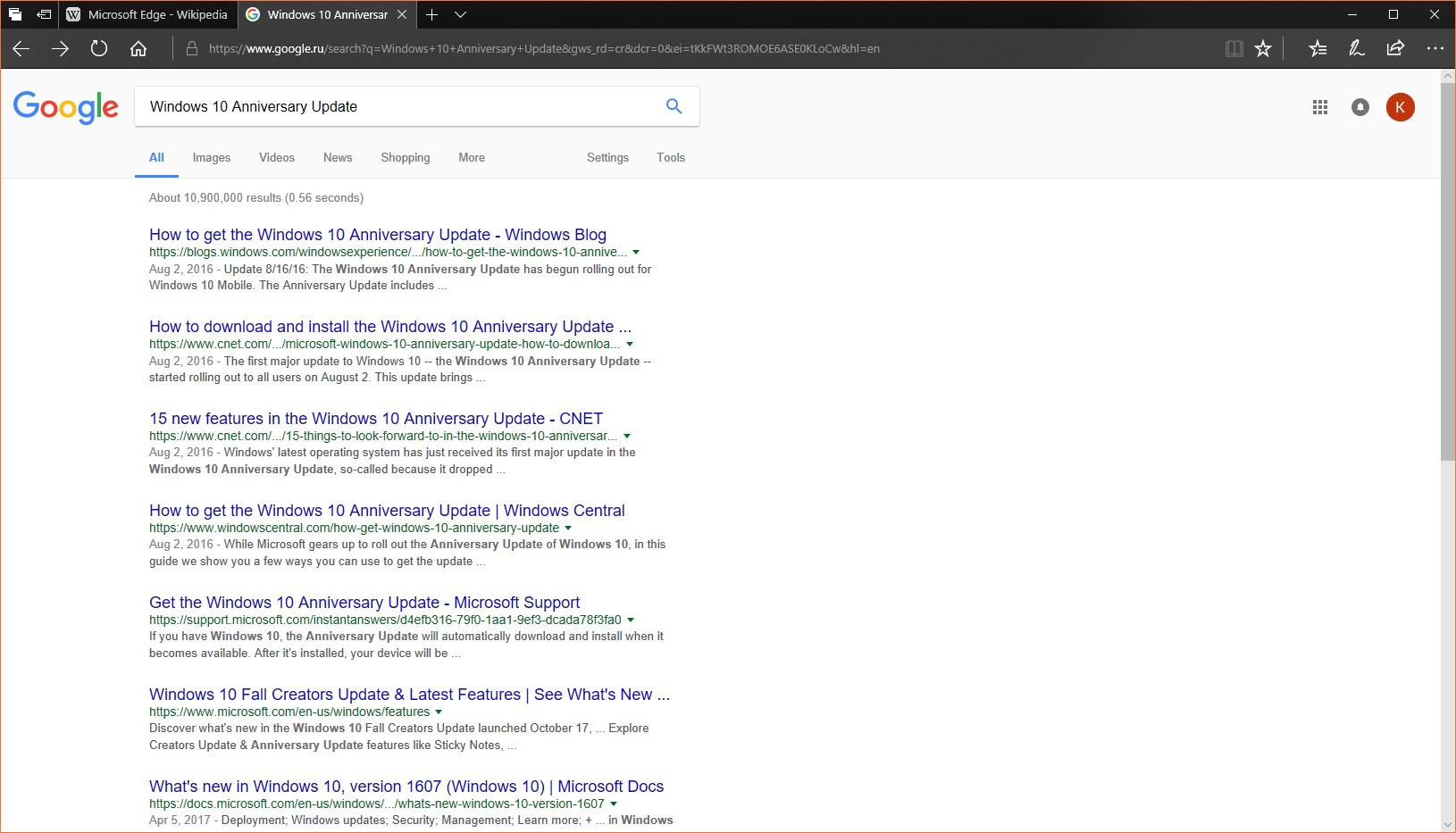Expand options arrow for docs.microsoft.com result
This screenshot has height=833, width=1456.
click(614, 804)
